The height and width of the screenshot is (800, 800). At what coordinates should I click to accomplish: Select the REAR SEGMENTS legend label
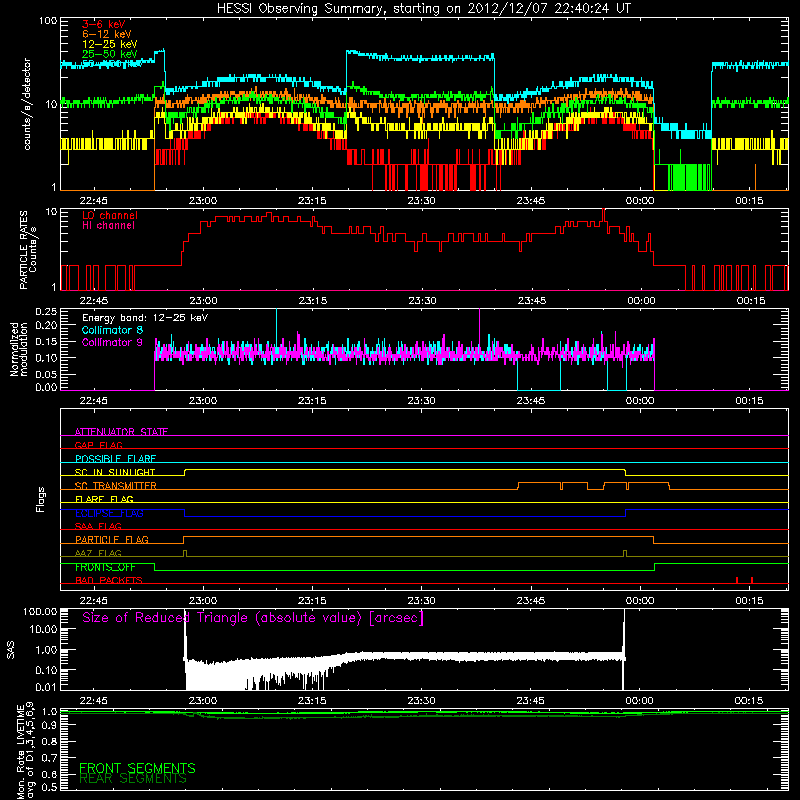133,779
